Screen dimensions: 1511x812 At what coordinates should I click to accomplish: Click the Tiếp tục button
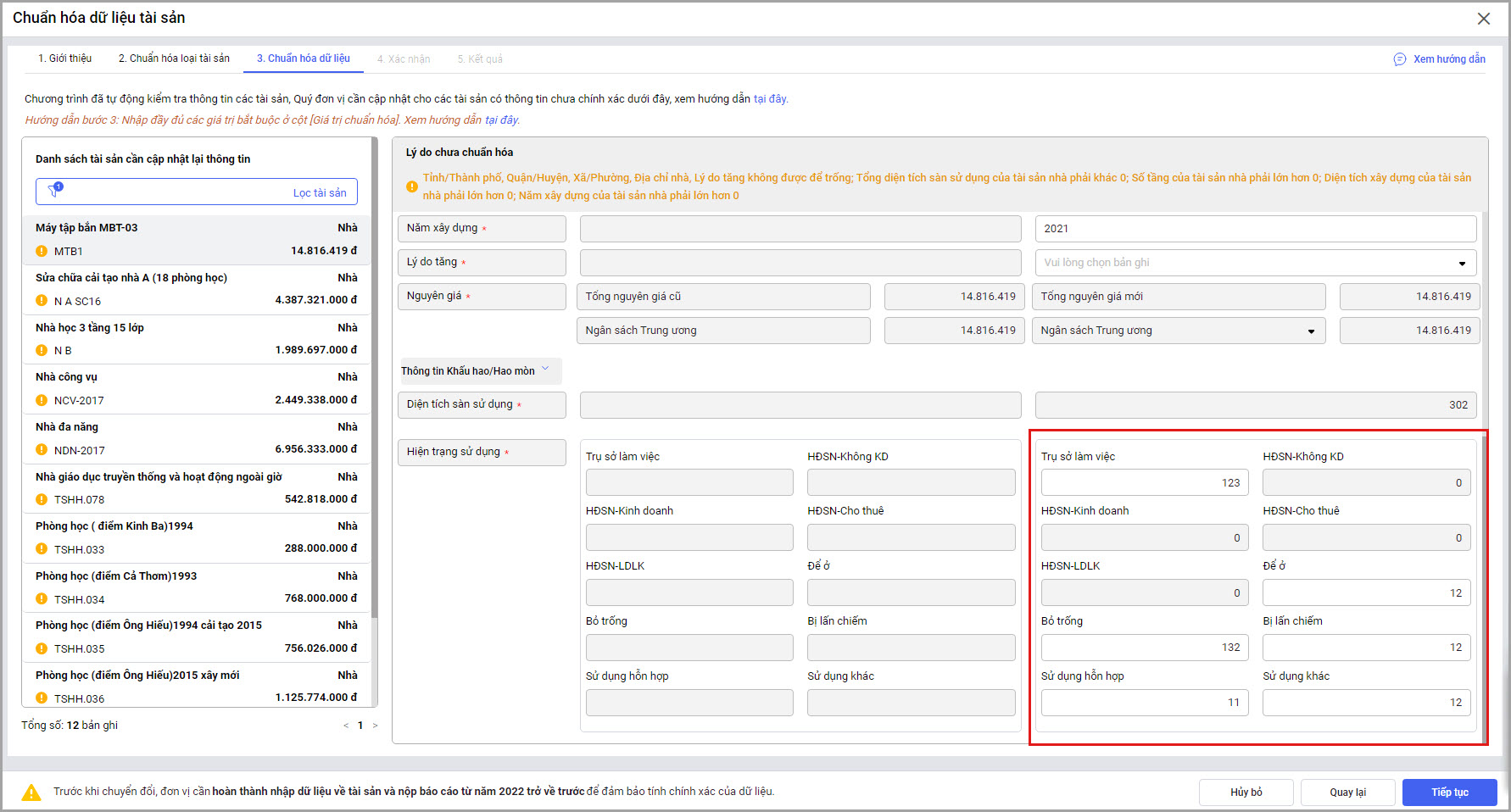[1449, 793]
